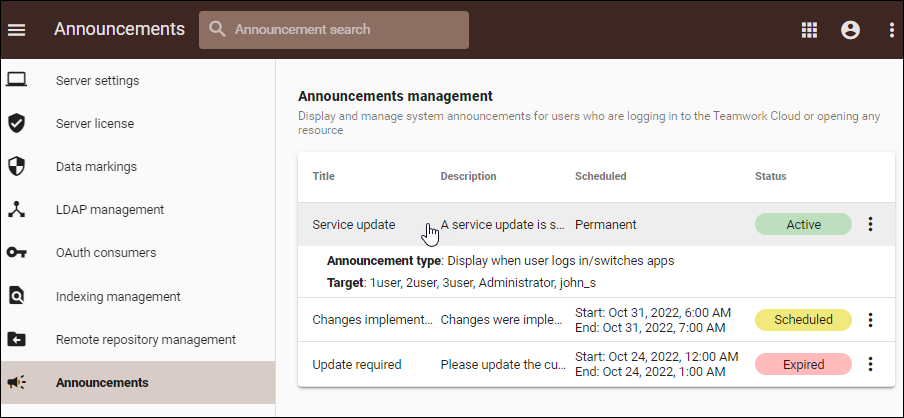
Task: Click the Scheduled status badge
Action: 803,320
